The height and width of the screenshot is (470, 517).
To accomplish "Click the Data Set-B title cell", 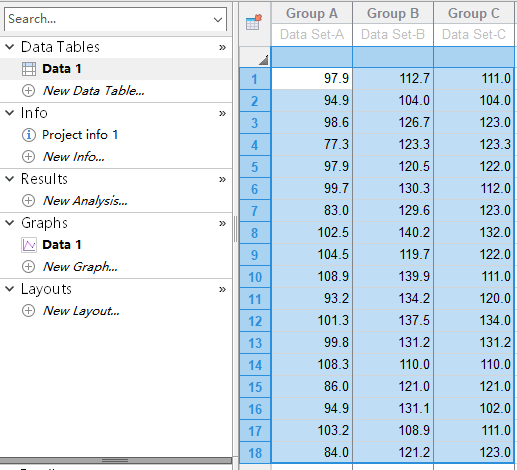I will point(393,34).
